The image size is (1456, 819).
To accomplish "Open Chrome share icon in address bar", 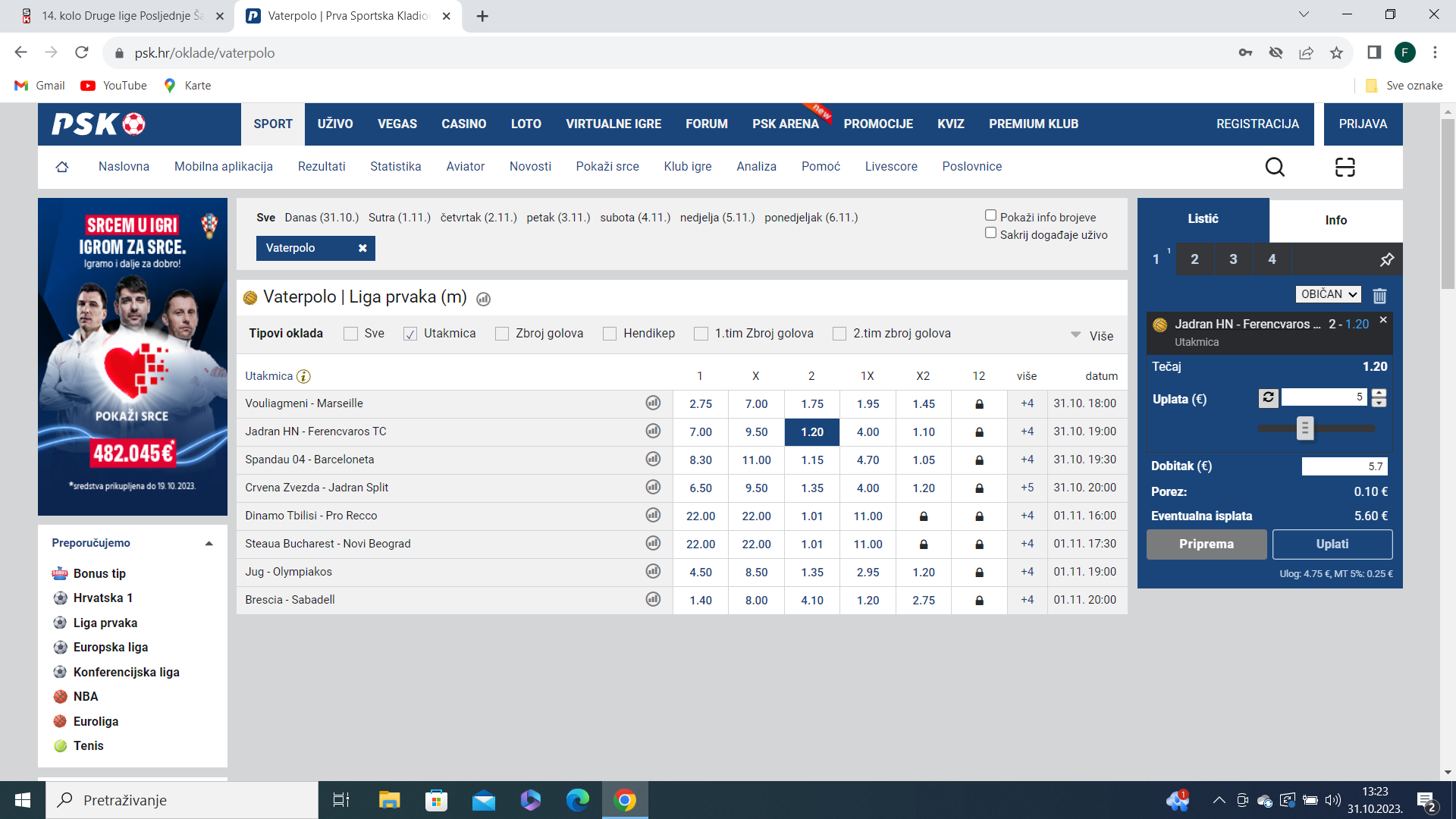I will [x=1306, y=53].
